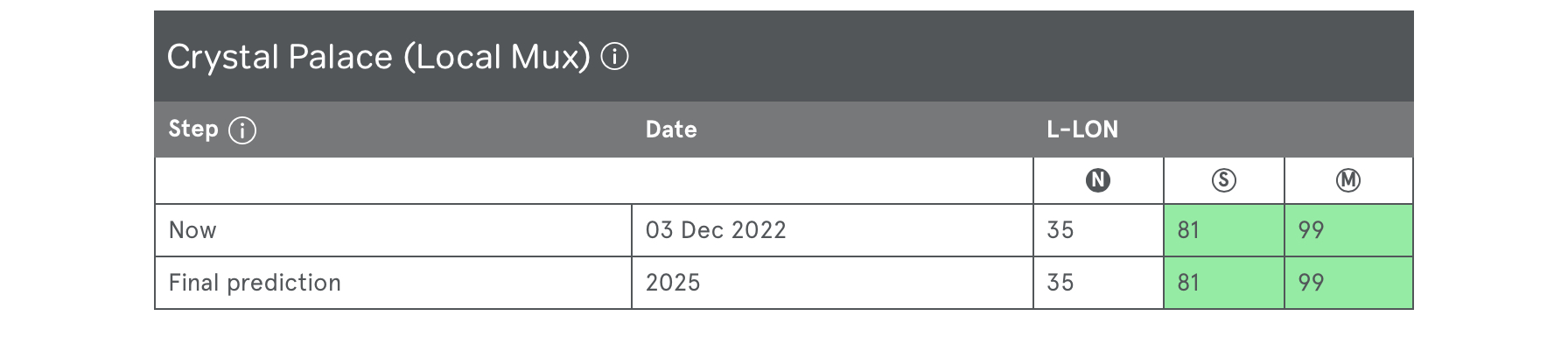Select the Now row label

pos(192,230)
